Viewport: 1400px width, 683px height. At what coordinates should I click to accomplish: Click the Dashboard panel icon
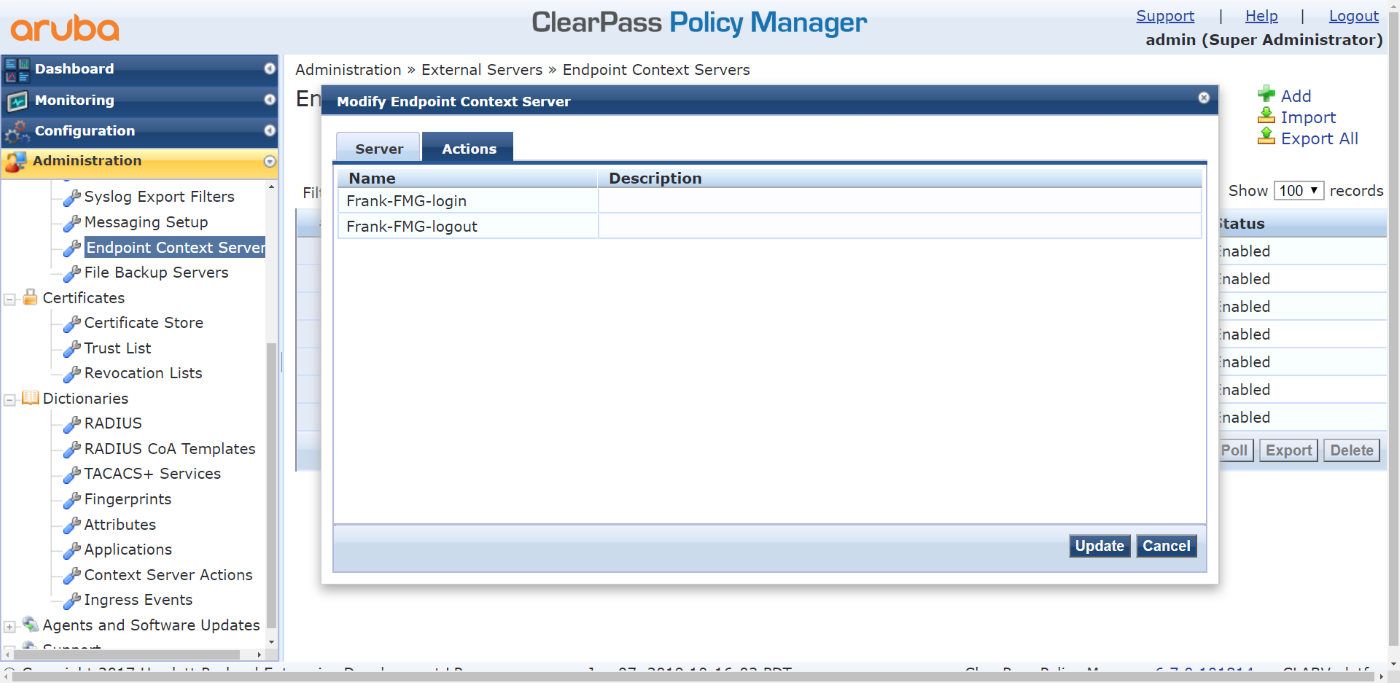click(x=17, y=69)
